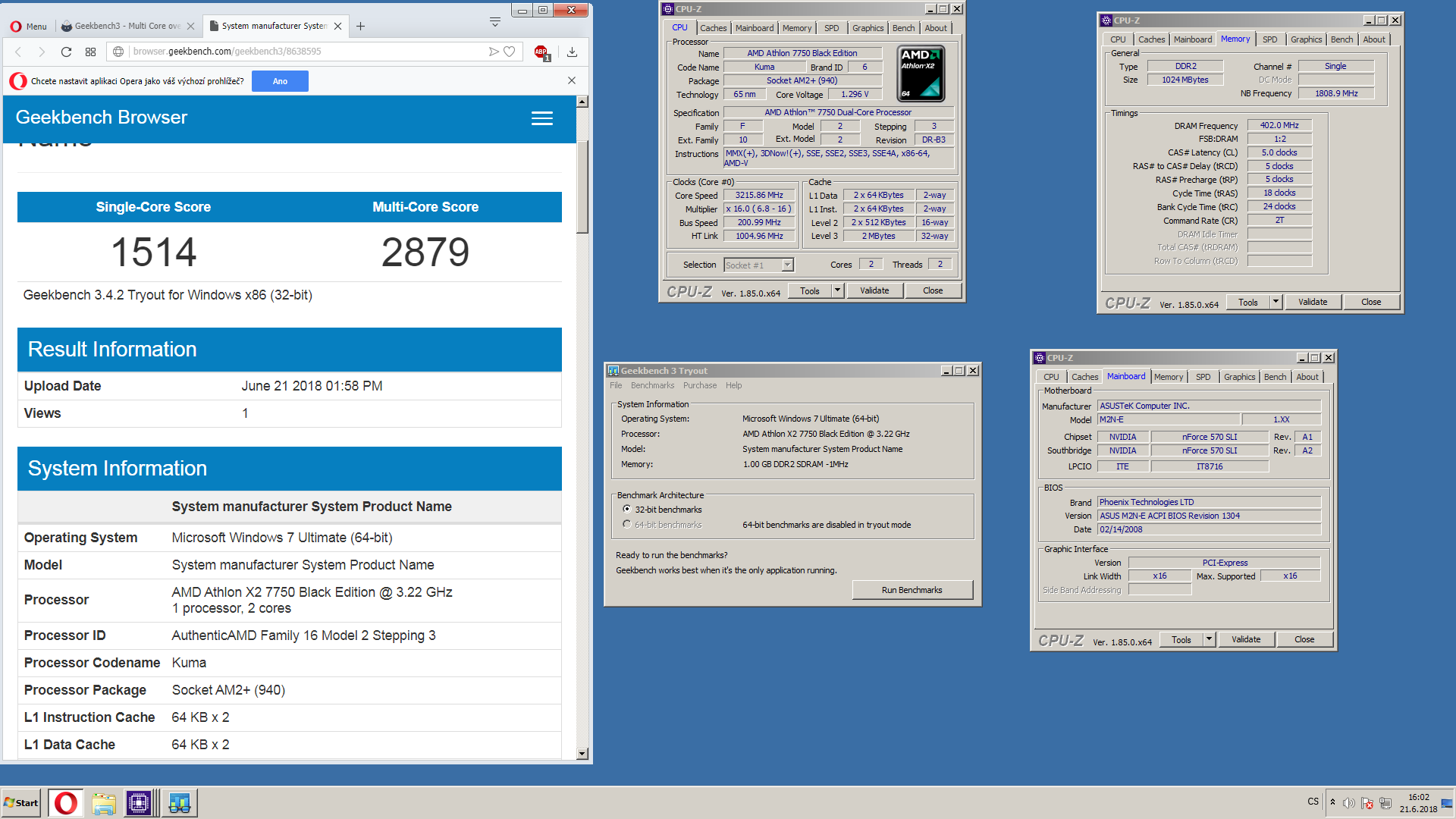Screen dimensions: 1456x819
Task: Click Close in Mainboard CPU-Z window
Action: click(x=1304, y=639)
